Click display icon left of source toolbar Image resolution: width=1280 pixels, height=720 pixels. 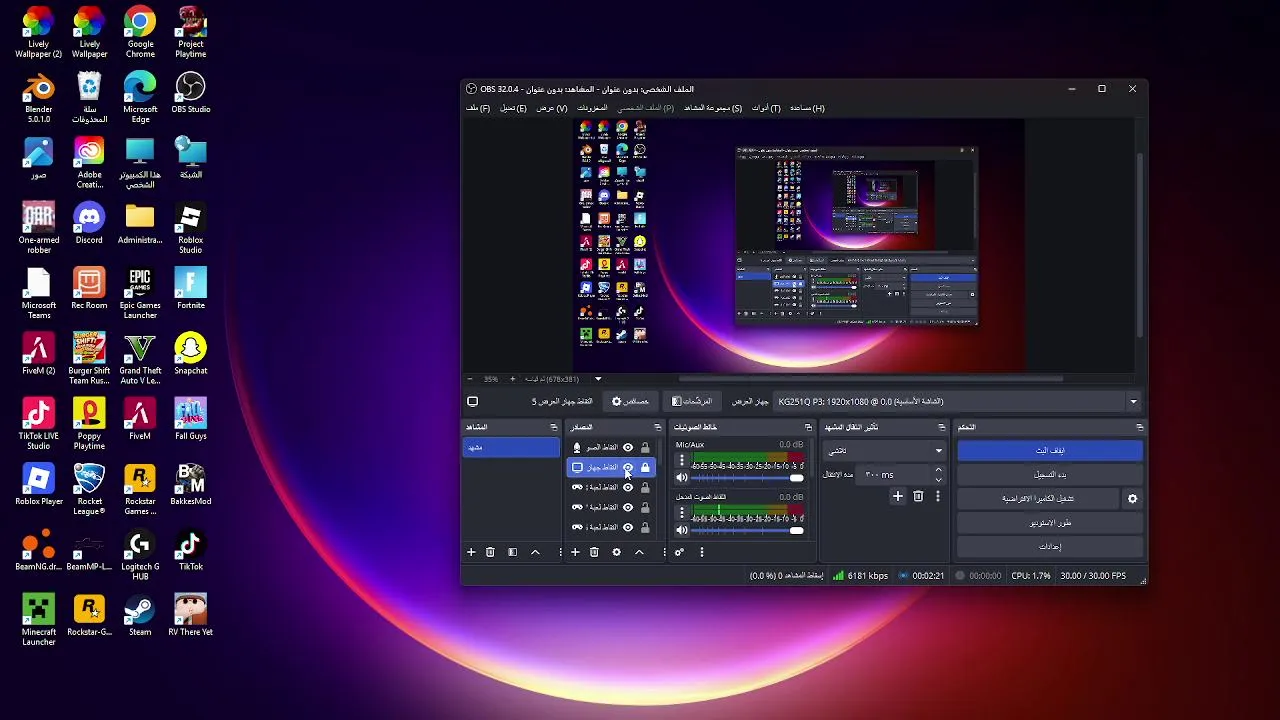(473, 401)
